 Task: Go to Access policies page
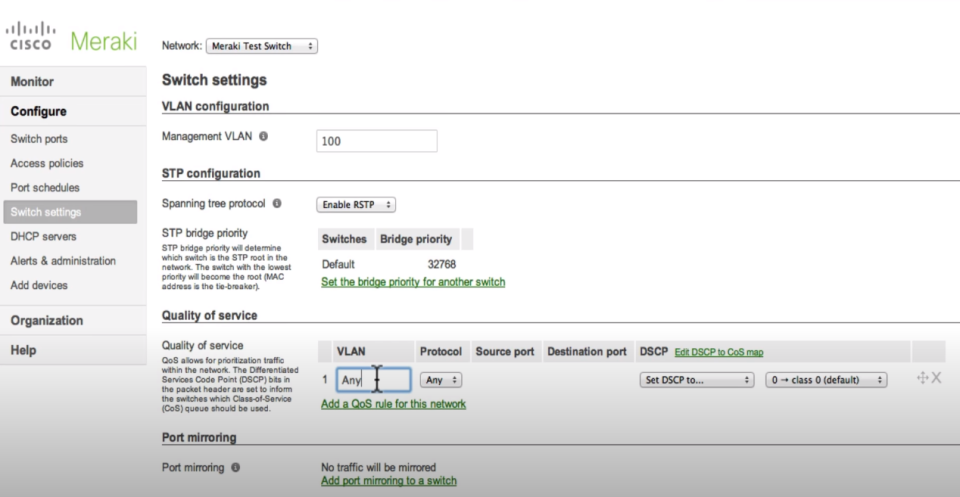click(47, 163)
